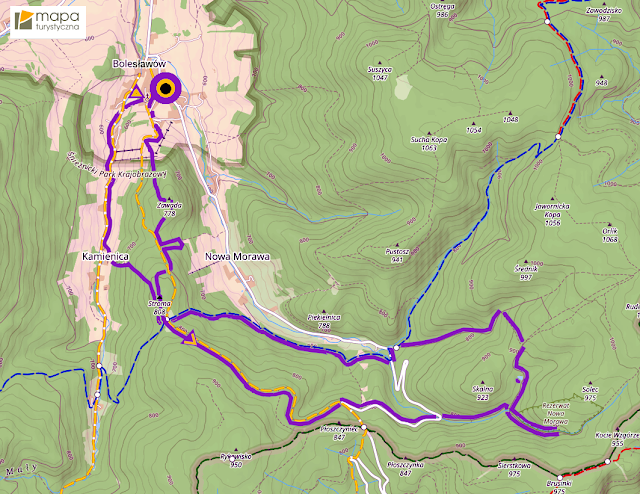Select the Zawada 778 peak marker
Image resolution: width=640 pixels, height=494 pixels.
169,199
